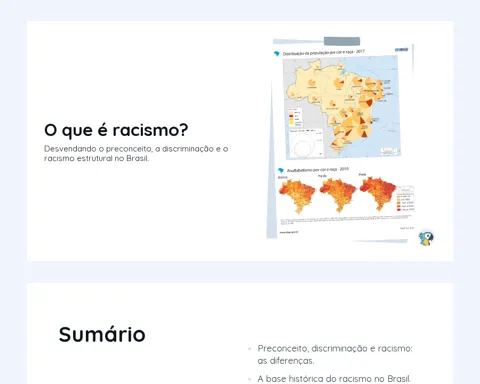Select the Branca illiteracy map of Brazil
The image size is (480, 384).
coord(296,196)
